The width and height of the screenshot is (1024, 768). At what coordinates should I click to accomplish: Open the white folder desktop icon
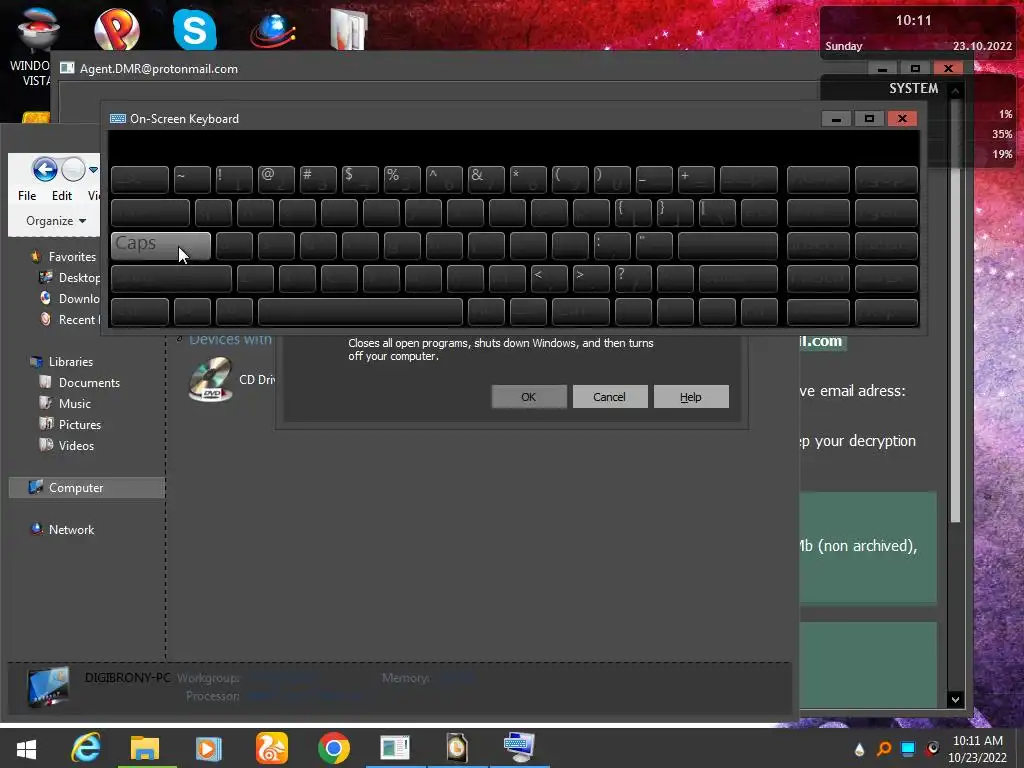349,29
